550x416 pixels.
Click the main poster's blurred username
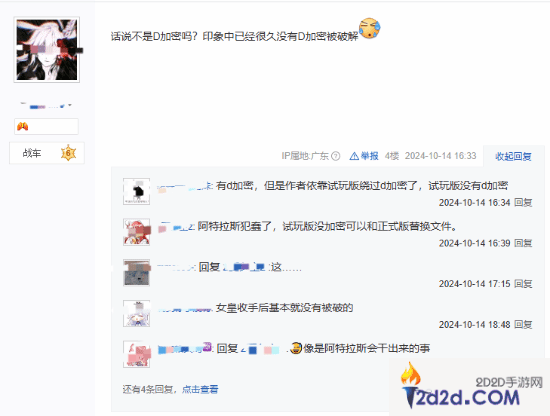(x=46, y=105)
